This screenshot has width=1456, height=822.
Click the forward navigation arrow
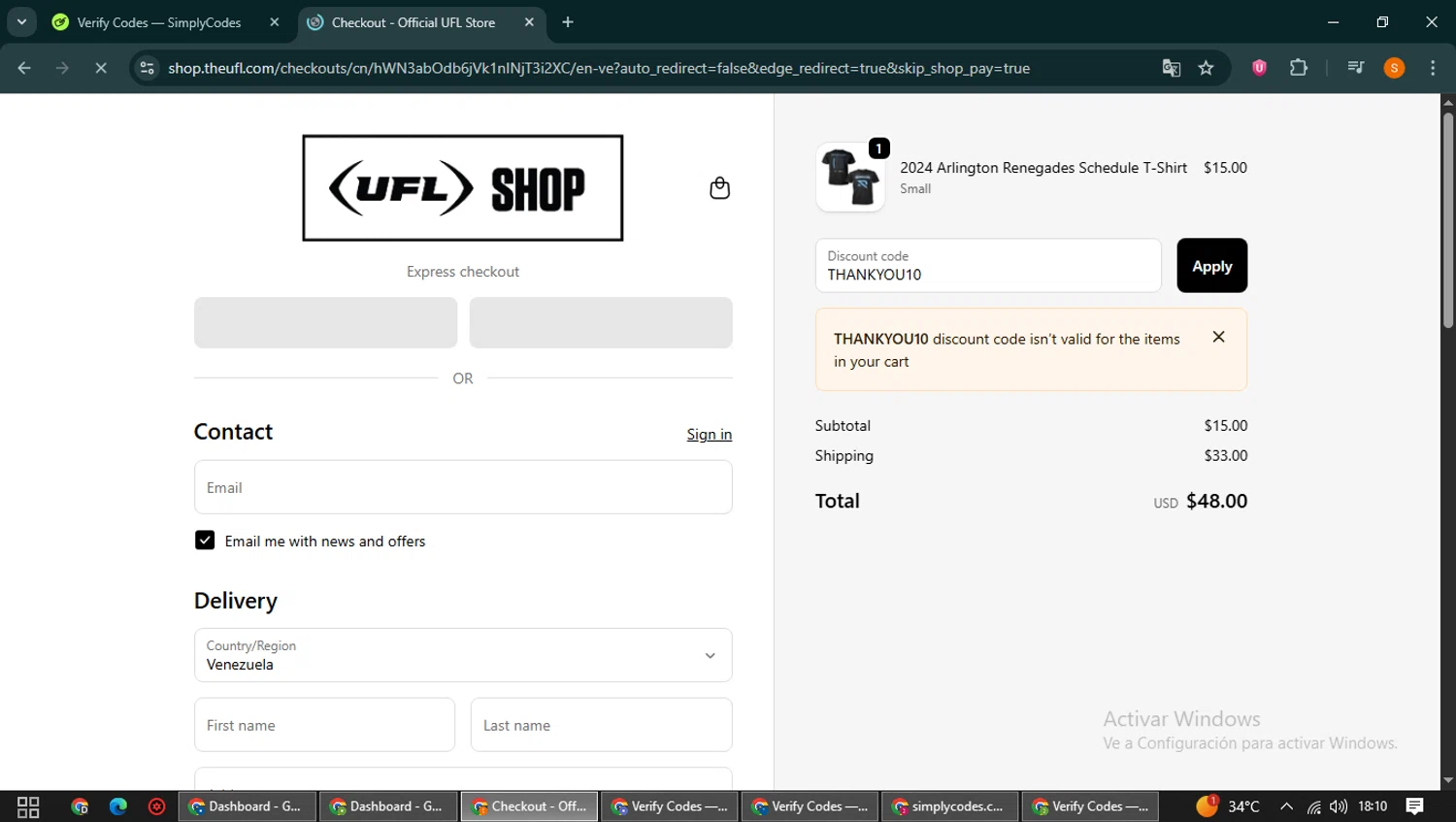(62, 68)
